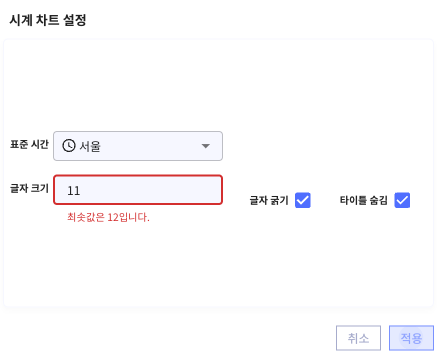Open the 표준 시간 combo box showing 서울
The width and height of the screenshot is (438, 362).
point(138,146)
